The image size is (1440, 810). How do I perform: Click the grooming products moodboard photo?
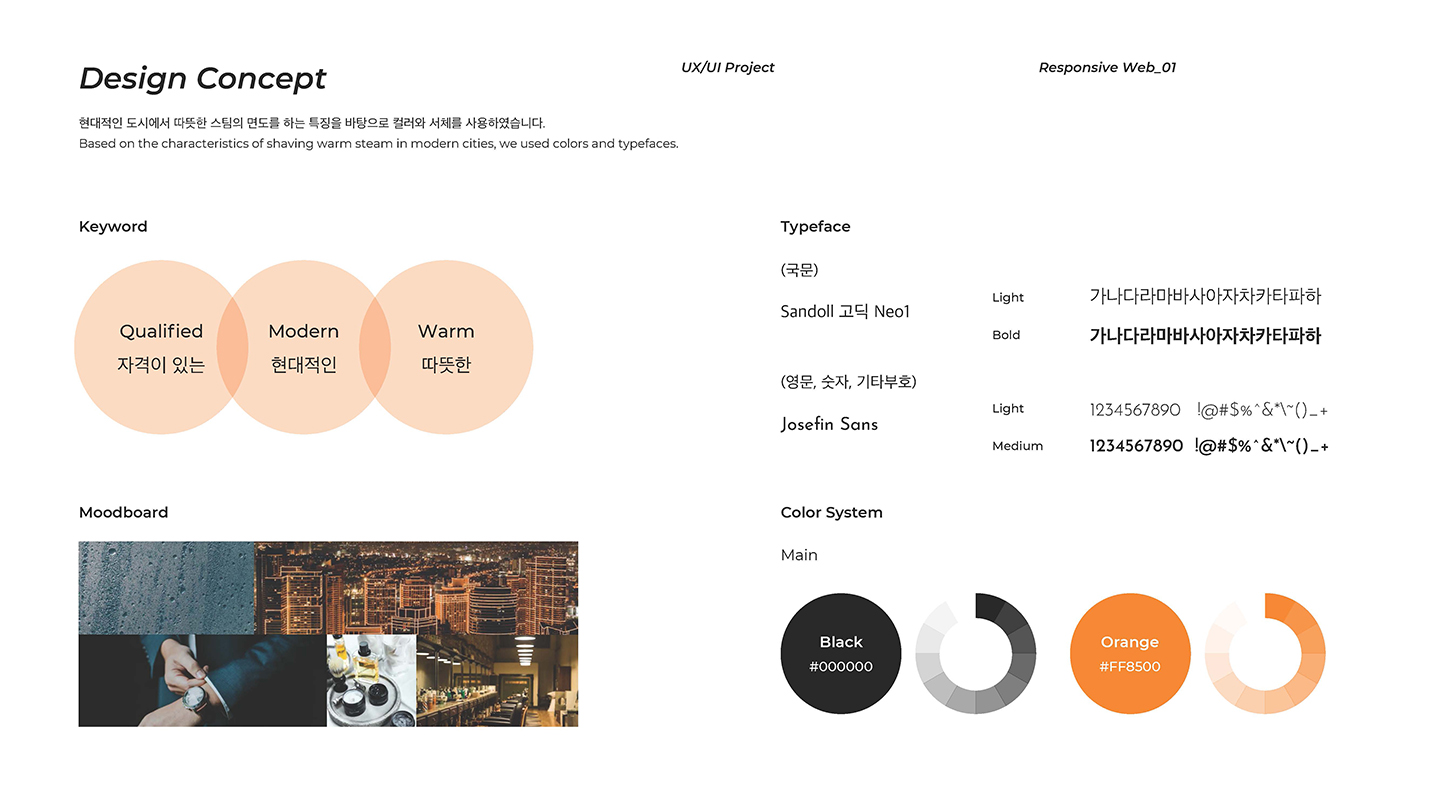[x=370, y=680]
